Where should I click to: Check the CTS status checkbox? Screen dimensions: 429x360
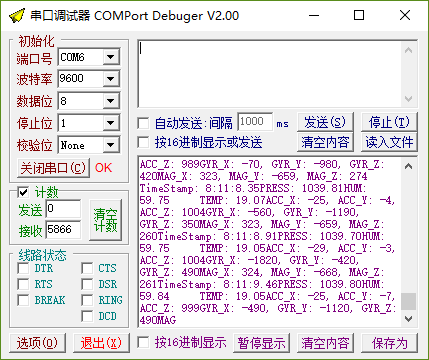tap(87, 268)
